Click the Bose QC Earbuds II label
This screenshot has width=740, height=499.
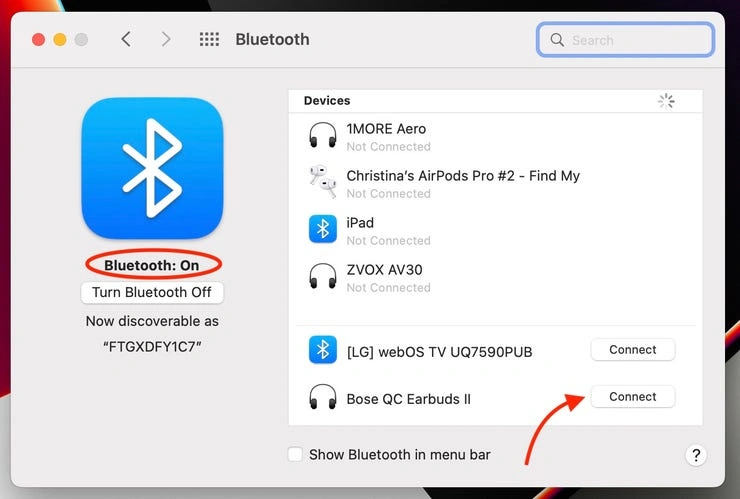tap(409, 399)
